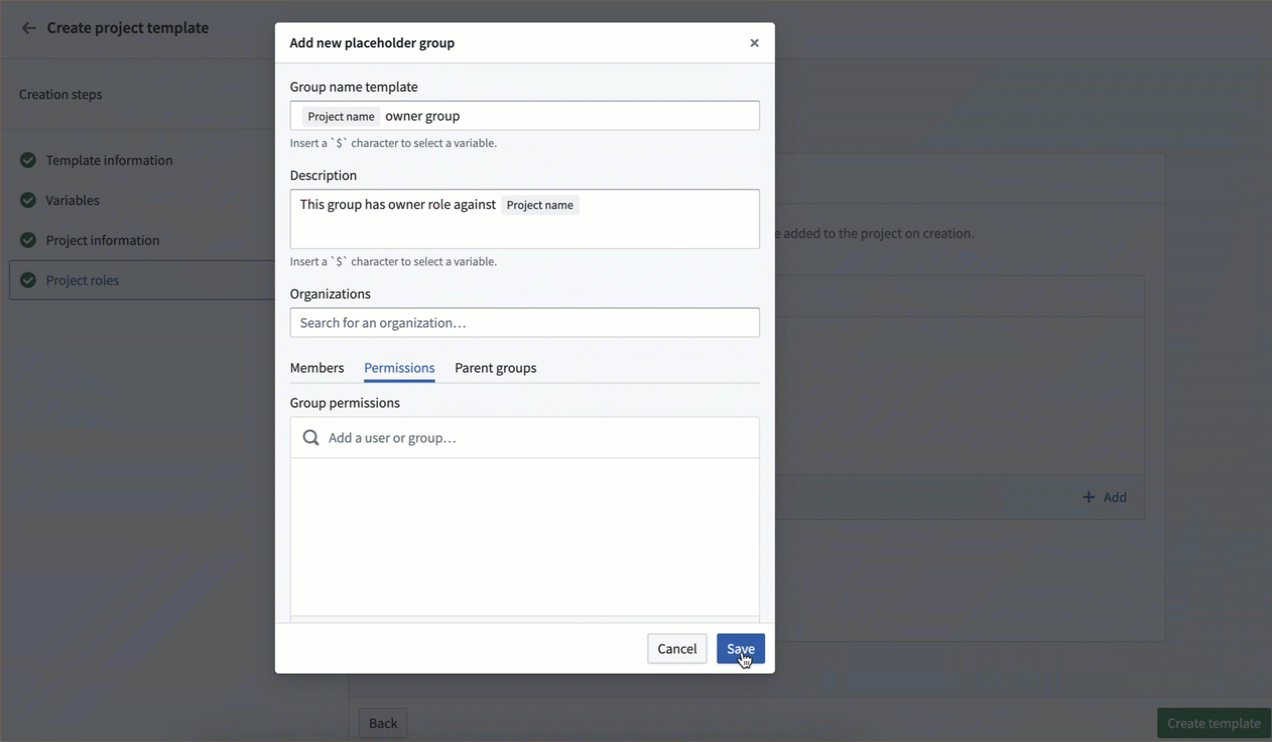Close the Add new placeholder group dialog

coord(754,43)
